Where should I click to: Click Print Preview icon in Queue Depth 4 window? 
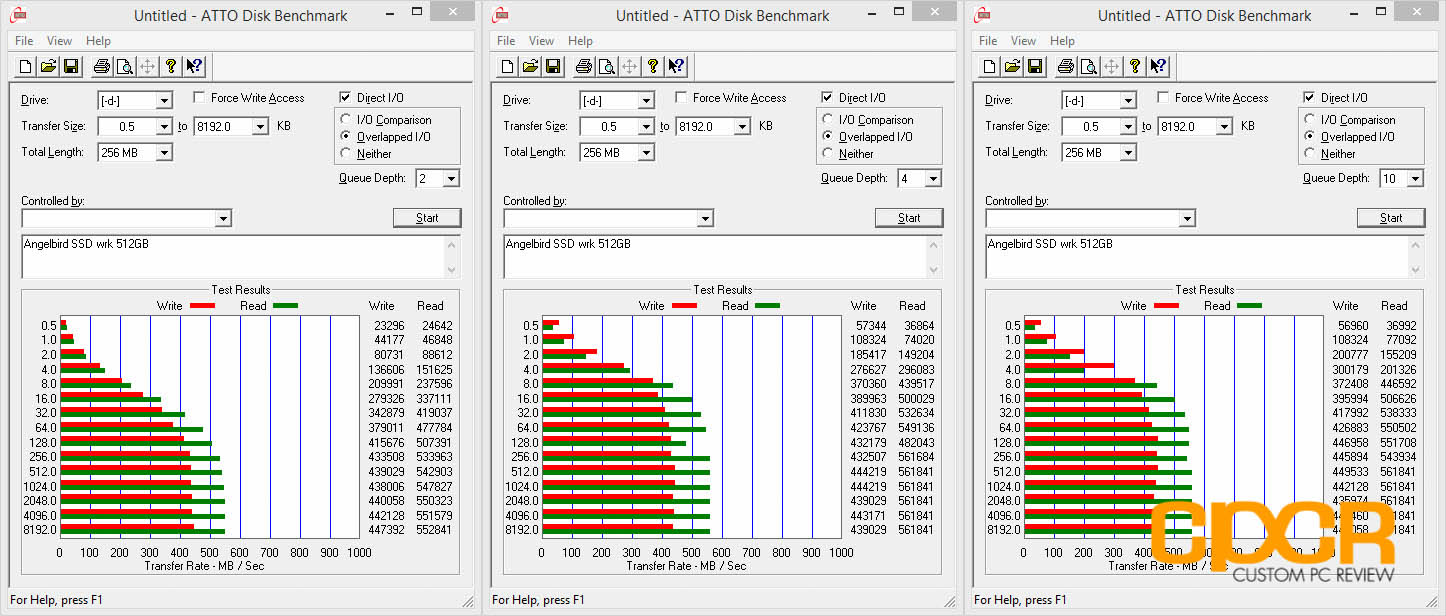(x=606, y=67)
